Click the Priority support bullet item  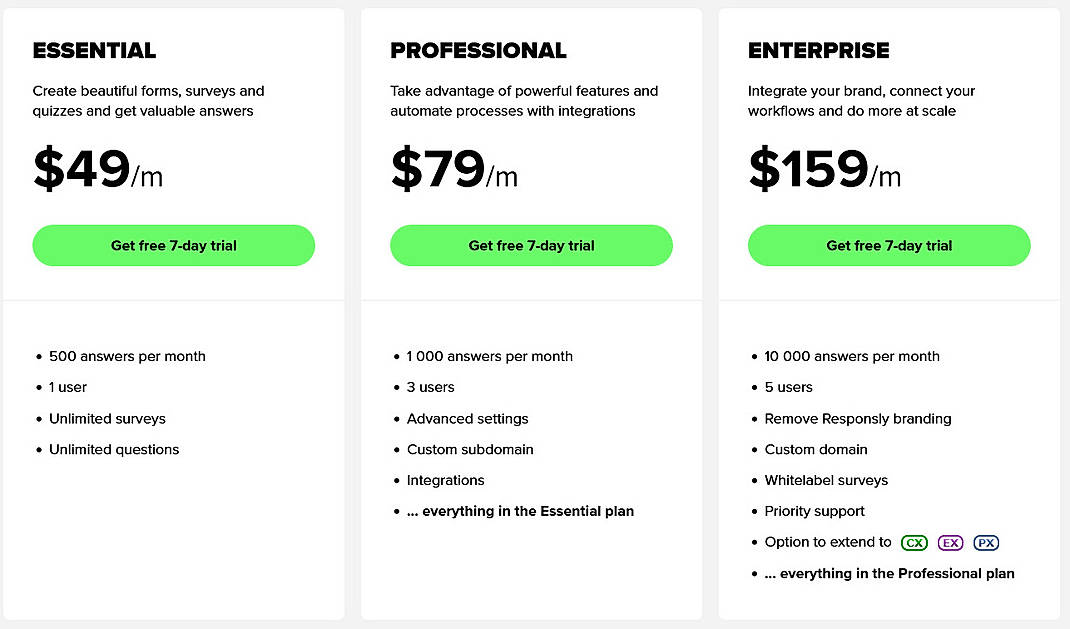(x=816, y=511)
